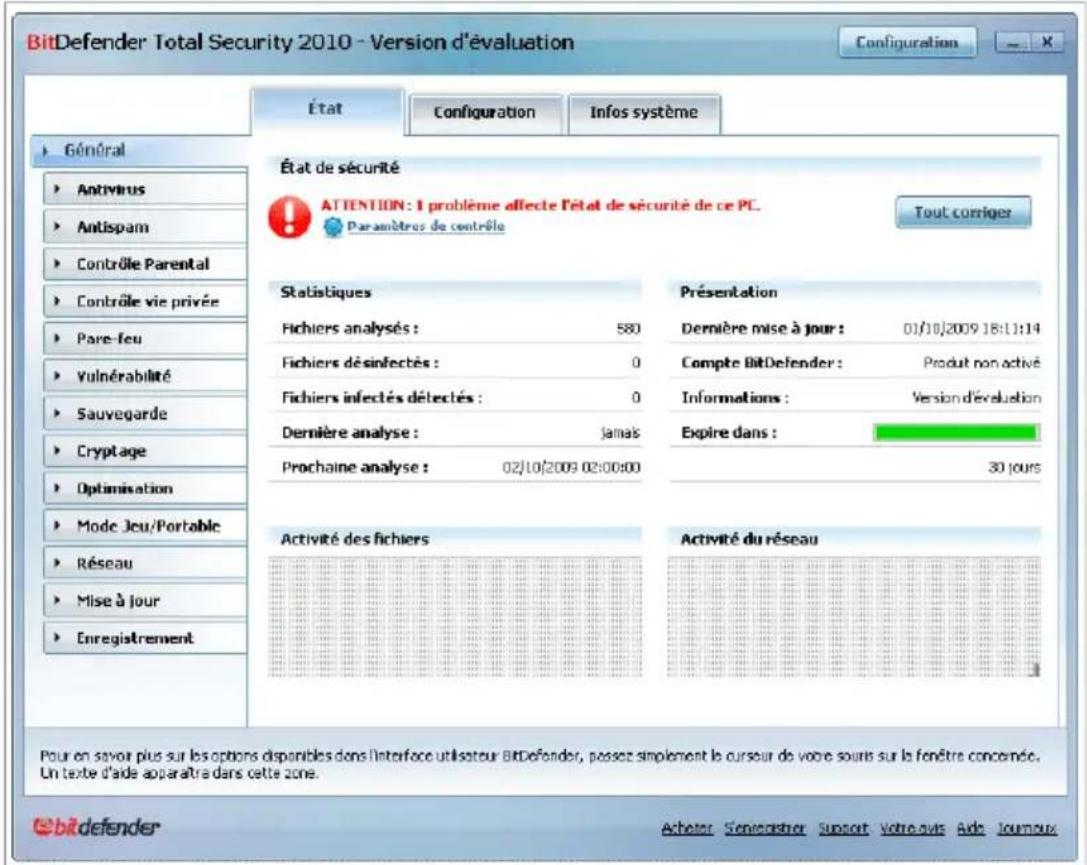Click the Dernière mise à jour date
Screen dimensions: 1087x865
coord(971,329)
